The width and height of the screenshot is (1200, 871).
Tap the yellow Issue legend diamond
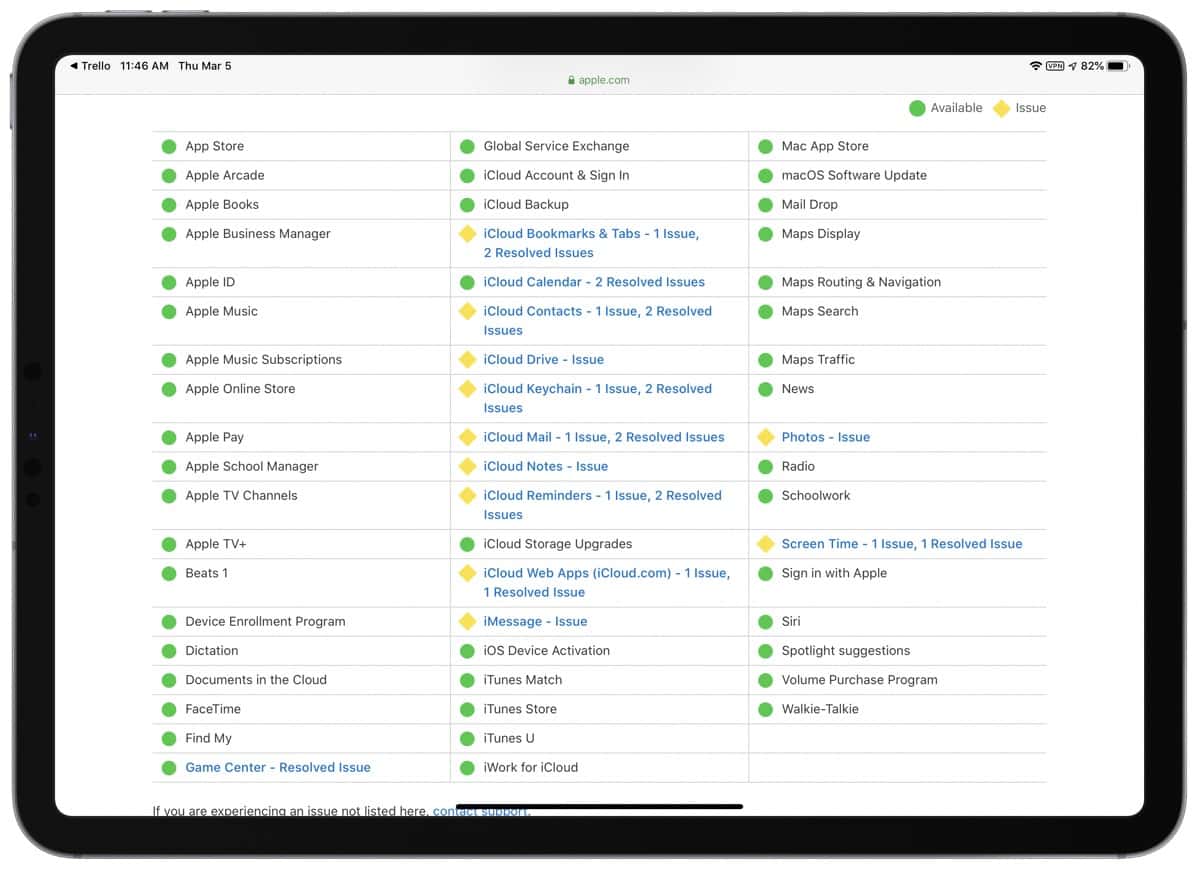(1001, 108)
